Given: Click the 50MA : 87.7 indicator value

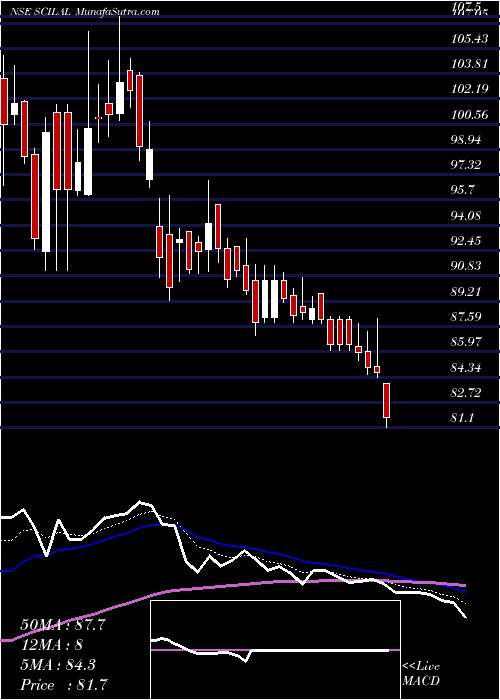Looking at the screenshot, I should (63, 625).
